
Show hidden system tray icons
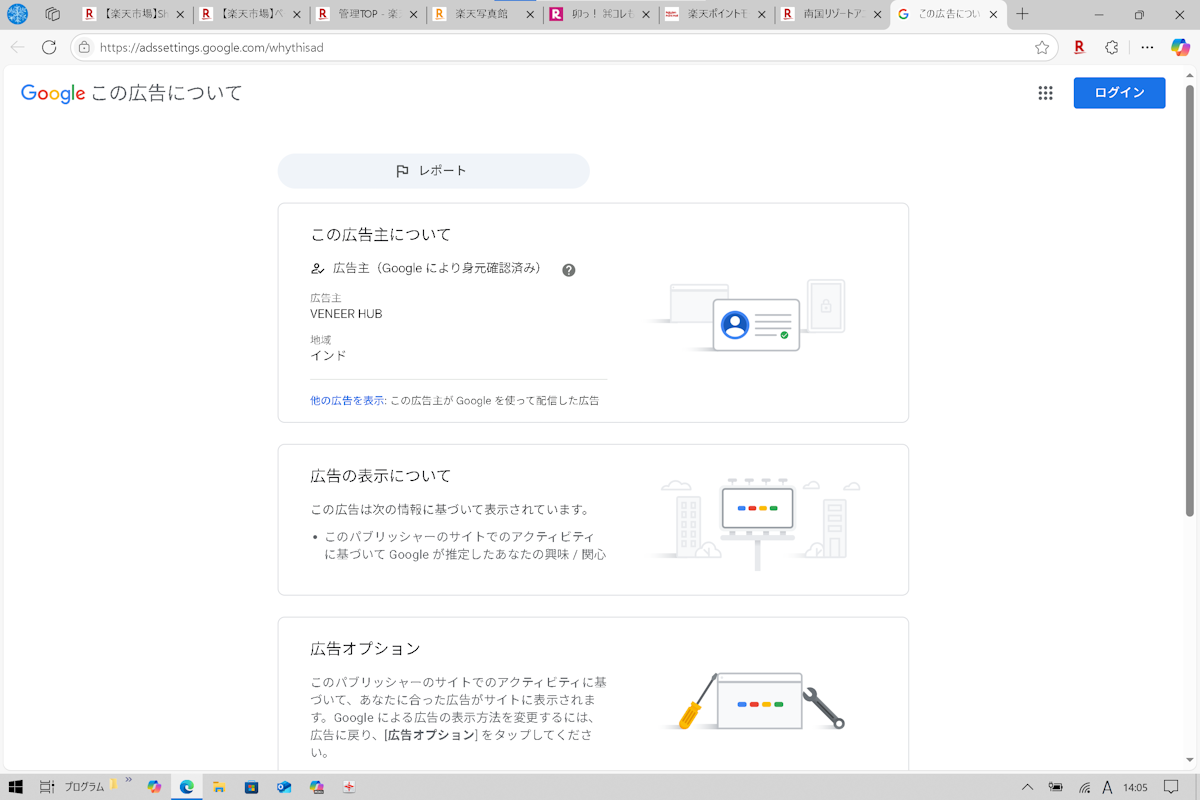1027,787
